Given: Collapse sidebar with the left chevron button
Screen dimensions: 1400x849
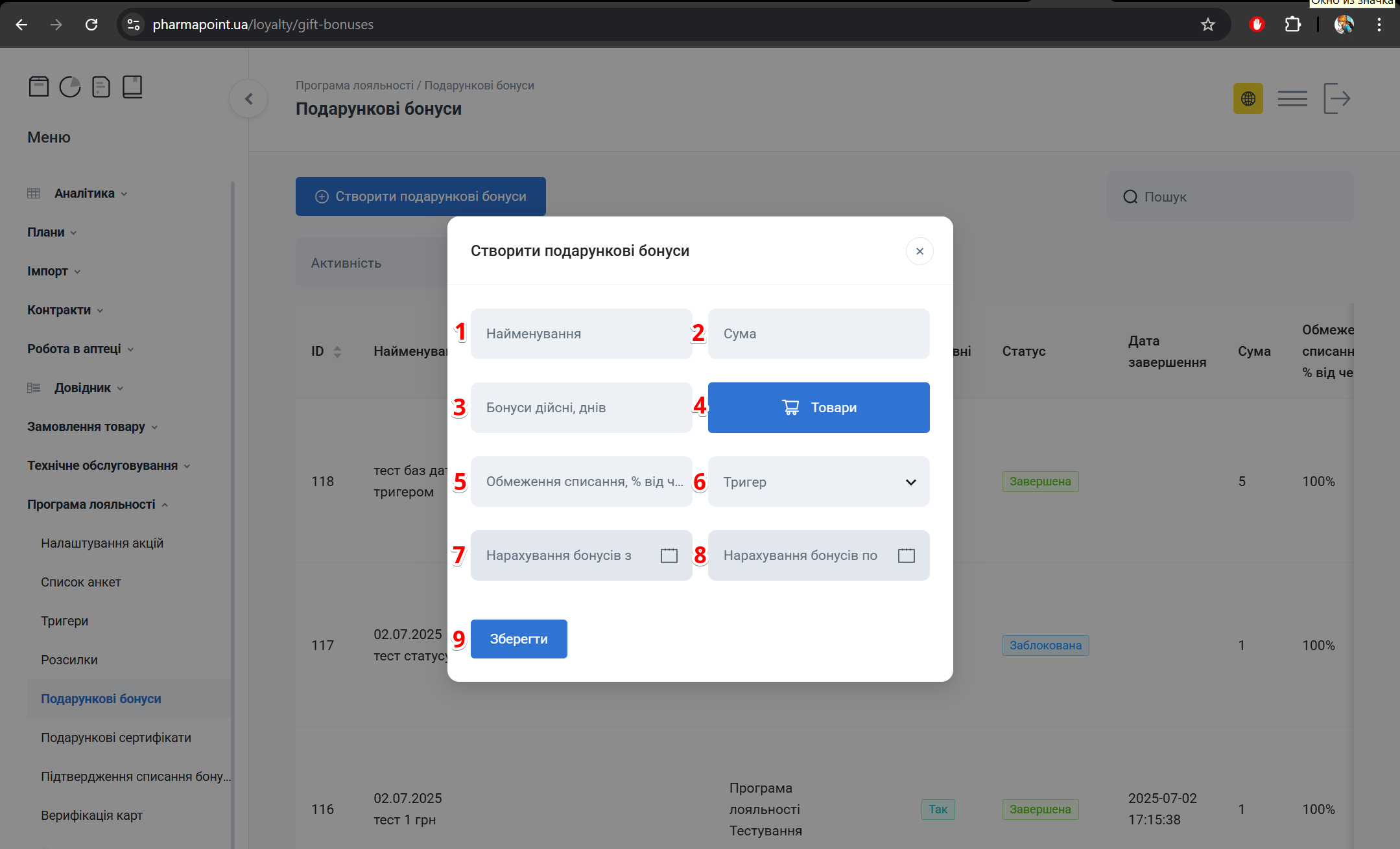Looking at the screenshot, I should [x=248, y=99].
